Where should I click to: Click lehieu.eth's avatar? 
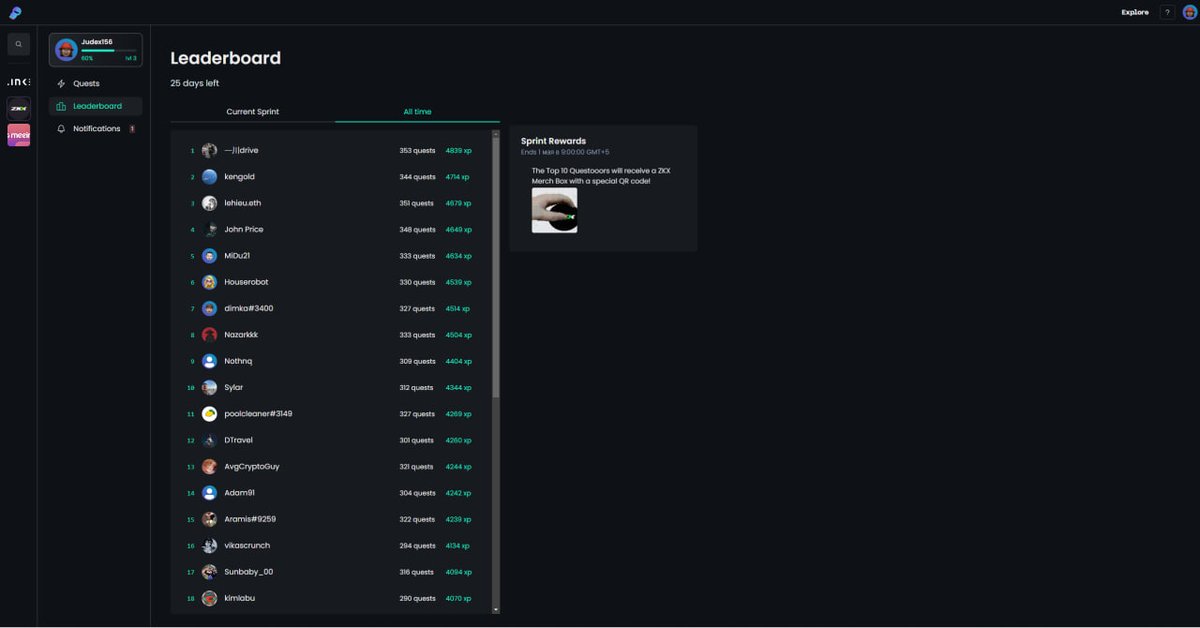pyautogui.click(x=209, y=203)
